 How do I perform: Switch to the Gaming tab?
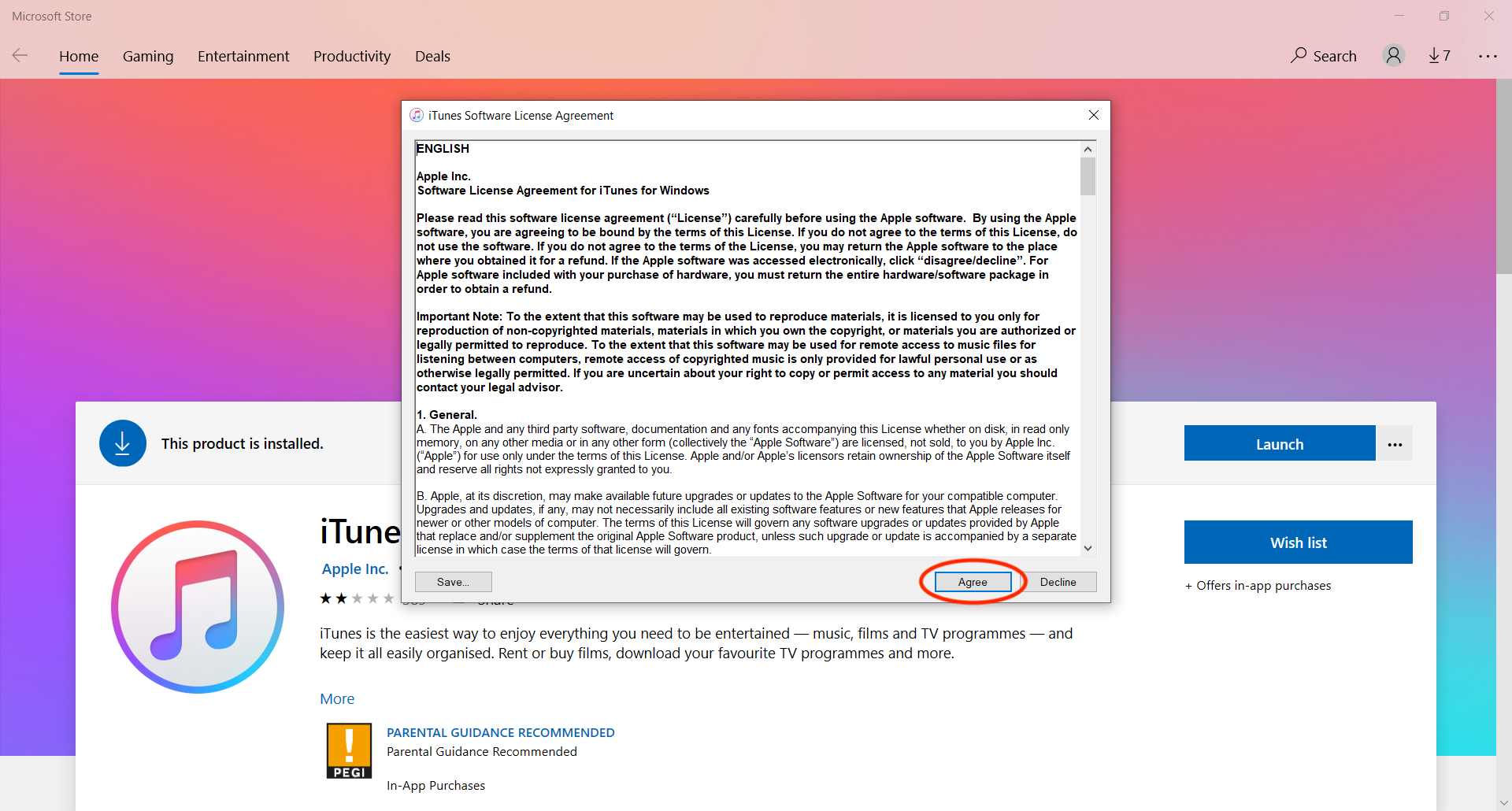[x=148, y=56]
